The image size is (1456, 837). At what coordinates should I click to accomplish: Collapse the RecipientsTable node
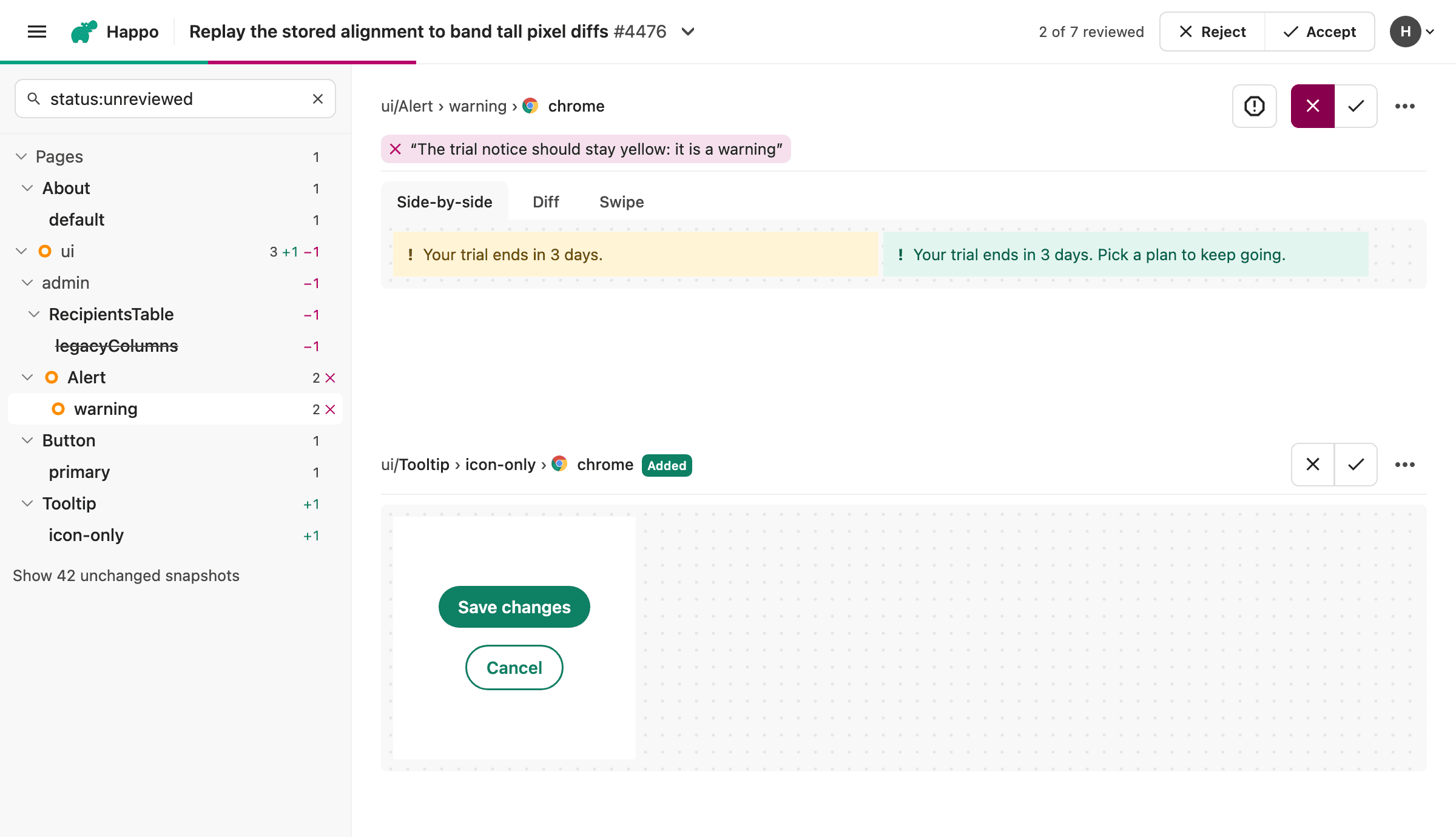point(34,314)
